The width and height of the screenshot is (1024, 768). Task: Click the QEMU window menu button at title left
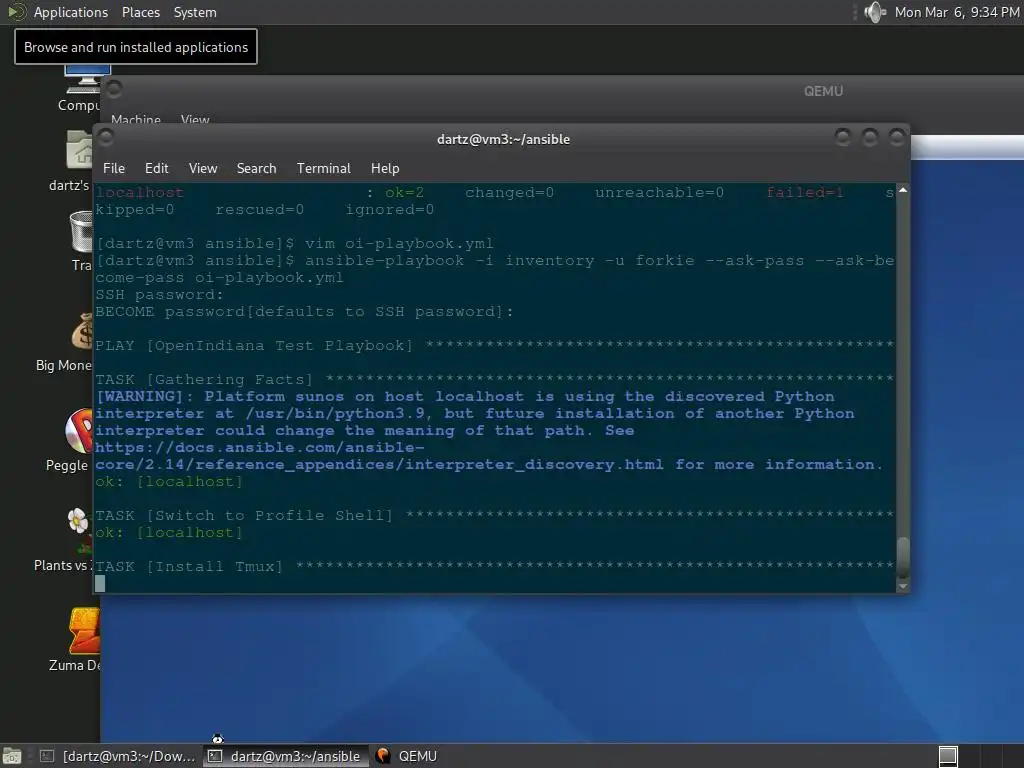coord(114,88)
